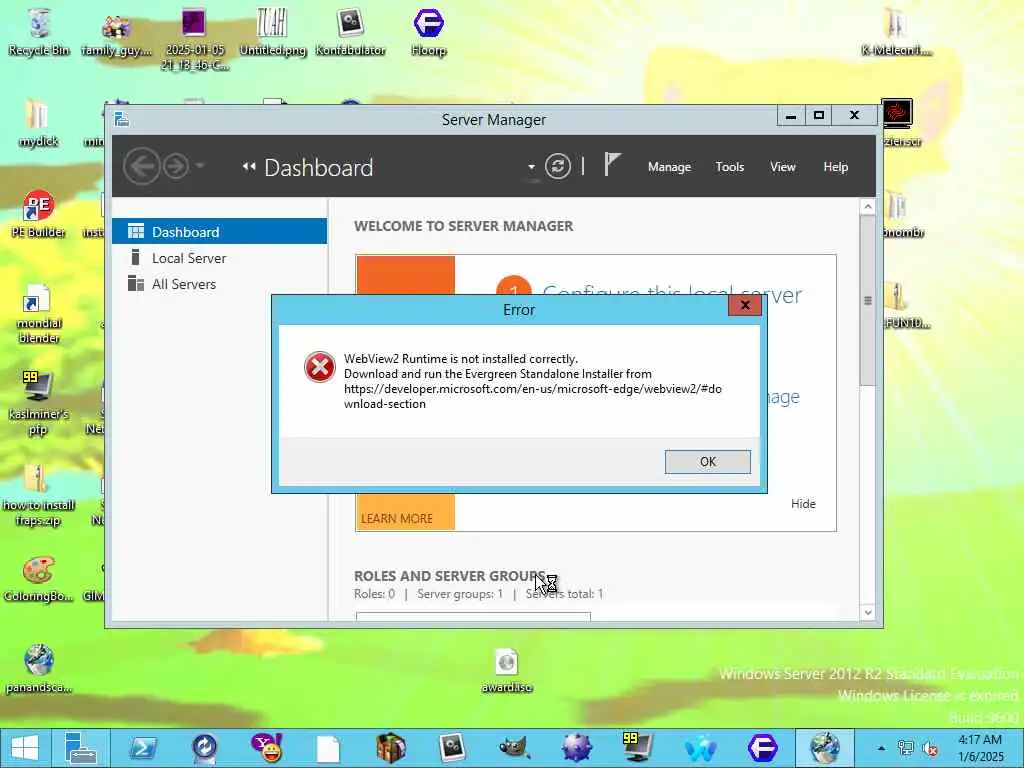Select Dashboard in Server Manager sidebar
The height and width of the screenshot is (768, 1024).
click(x=219, y=231)
